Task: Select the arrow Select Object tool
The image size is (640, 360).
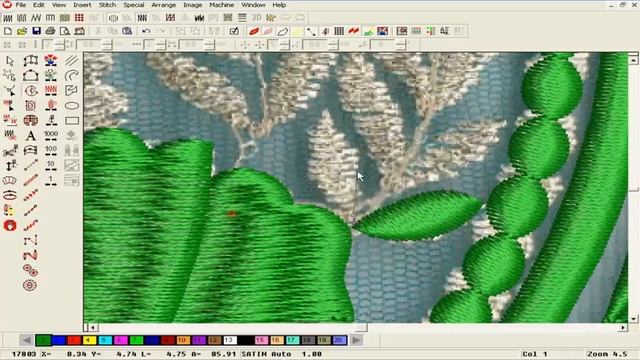Action: tap(10, 61)
